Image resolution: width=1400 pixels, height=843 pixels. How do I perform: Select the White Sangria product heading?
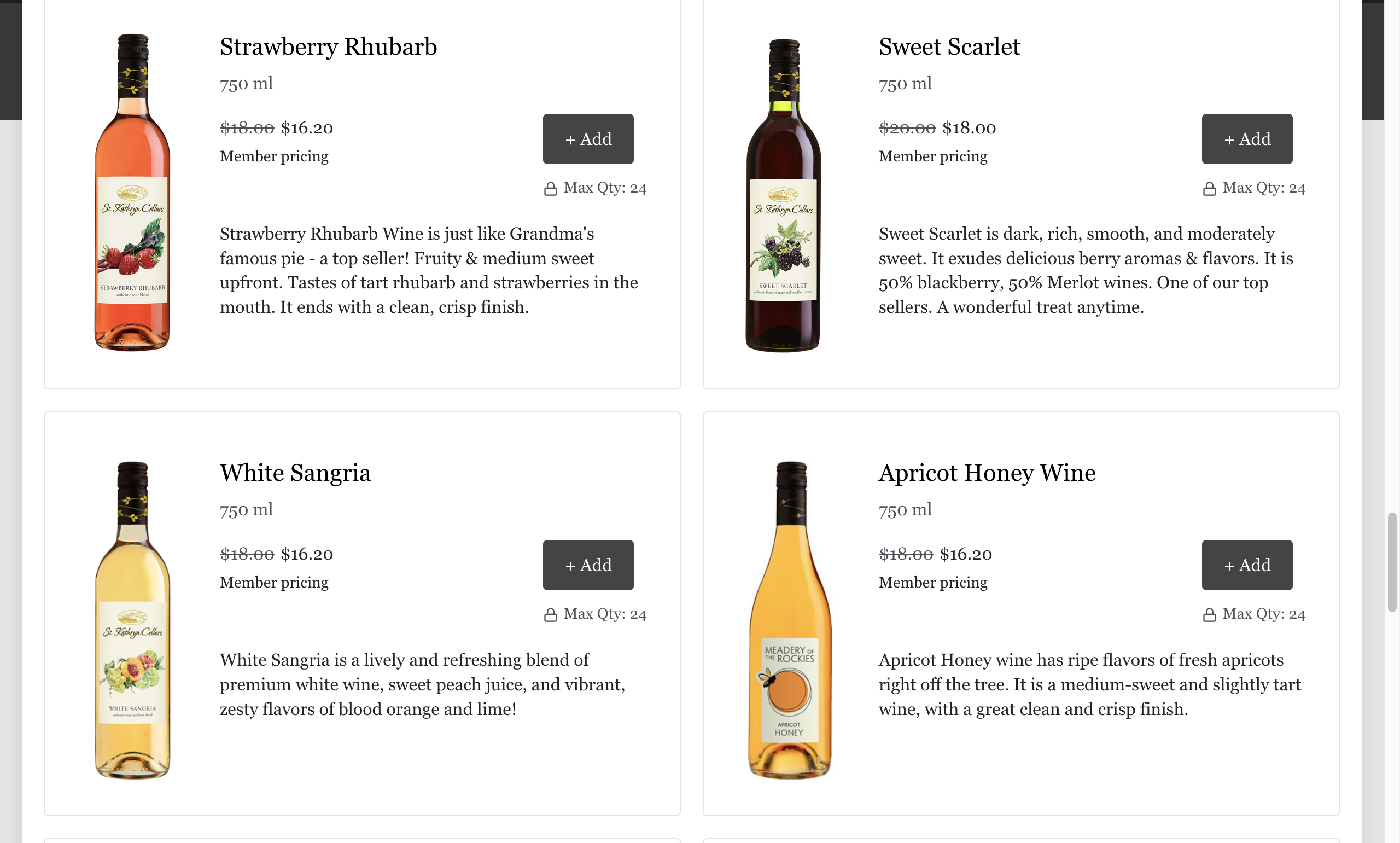[x=295, y=473]
